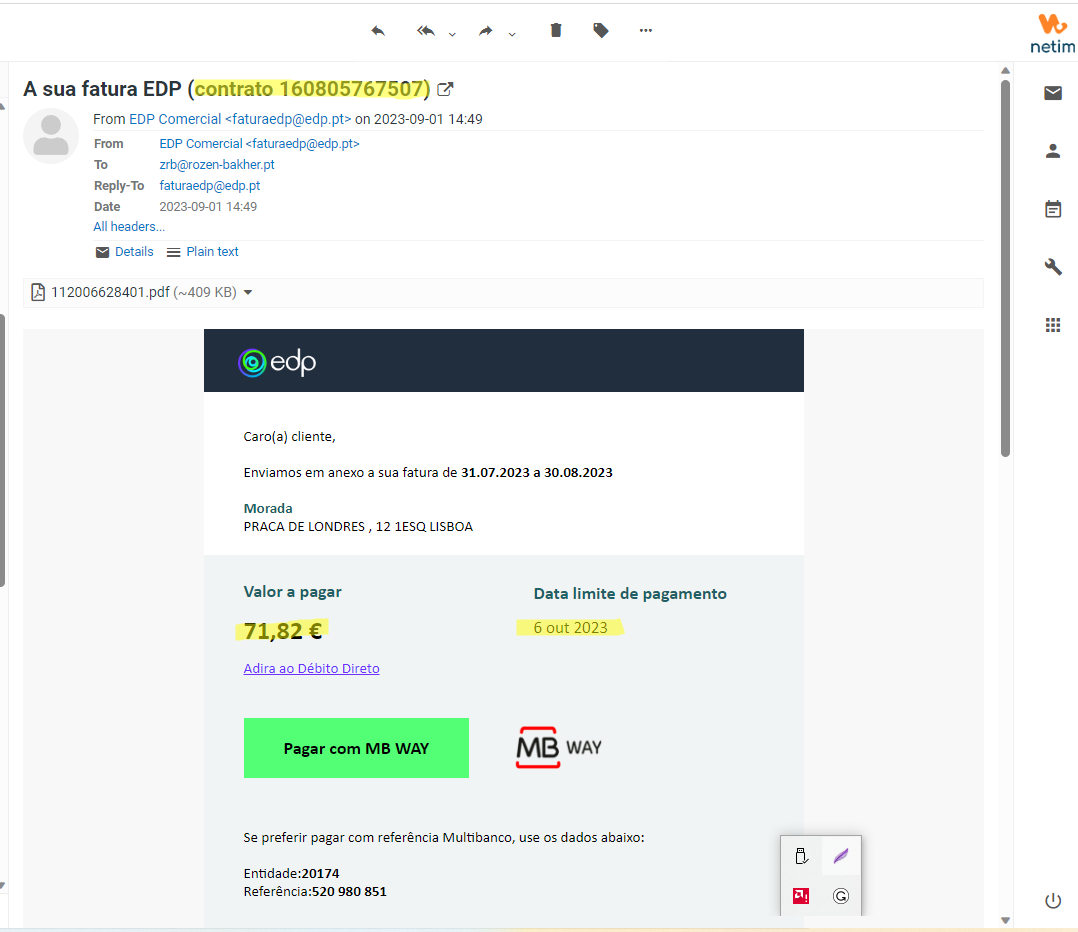Click the netim logo

click(1053, 34)
